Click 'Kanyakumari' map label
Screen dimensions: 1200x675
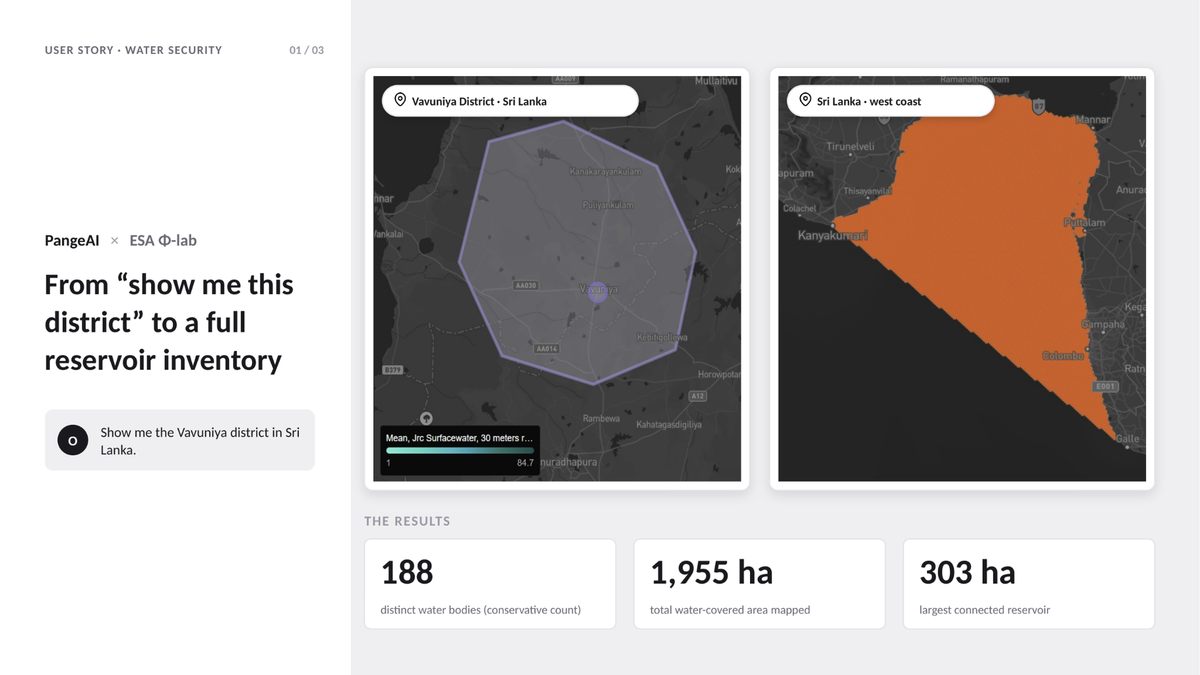pyautogui.click(x=832, y=236)
